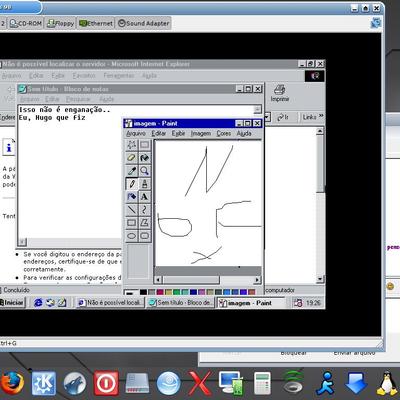The image size is (400, 400).
Task: Launch Firefox from the dock
Action: [x=12, y=383]
